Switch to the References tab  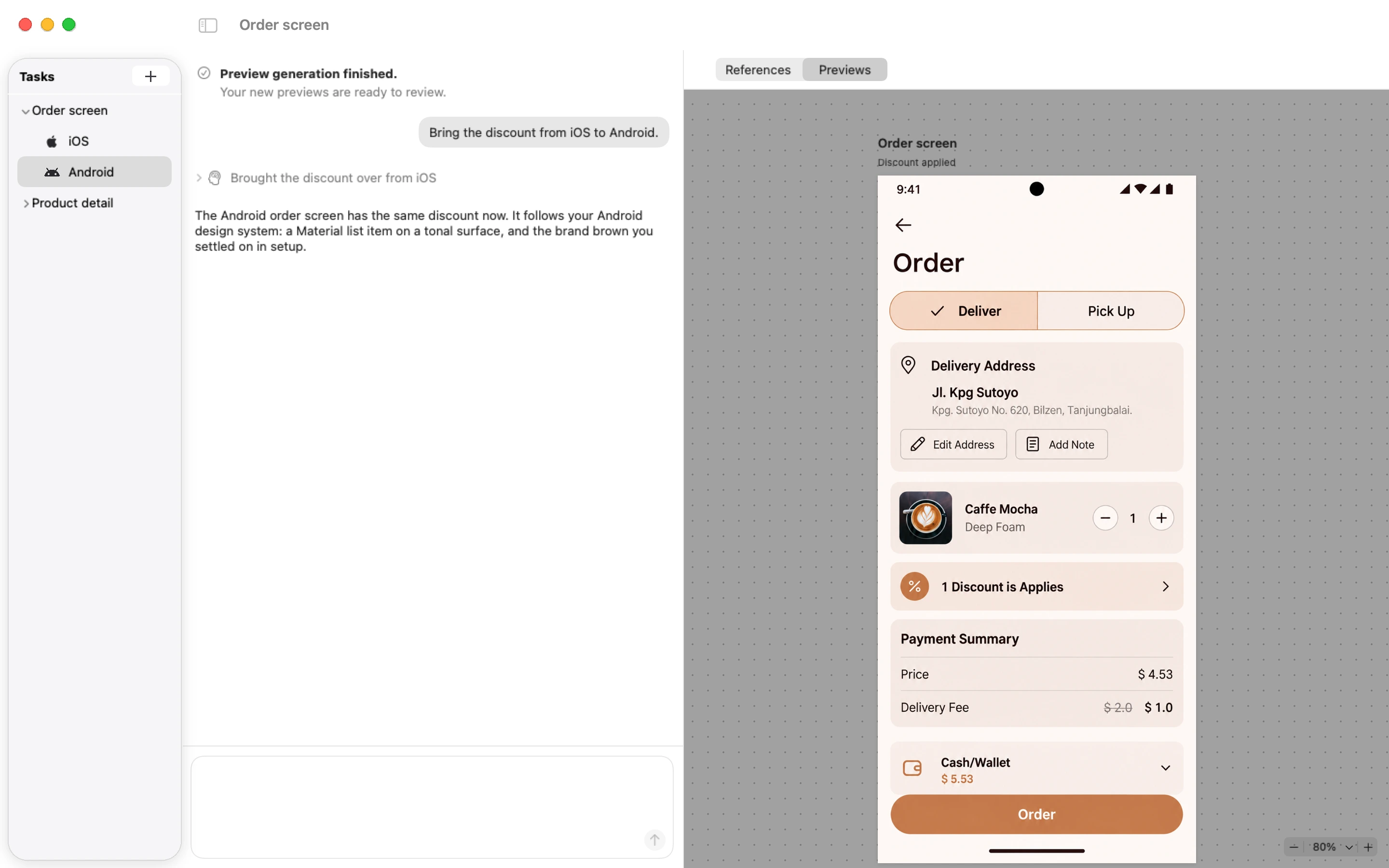coord(758,69)
